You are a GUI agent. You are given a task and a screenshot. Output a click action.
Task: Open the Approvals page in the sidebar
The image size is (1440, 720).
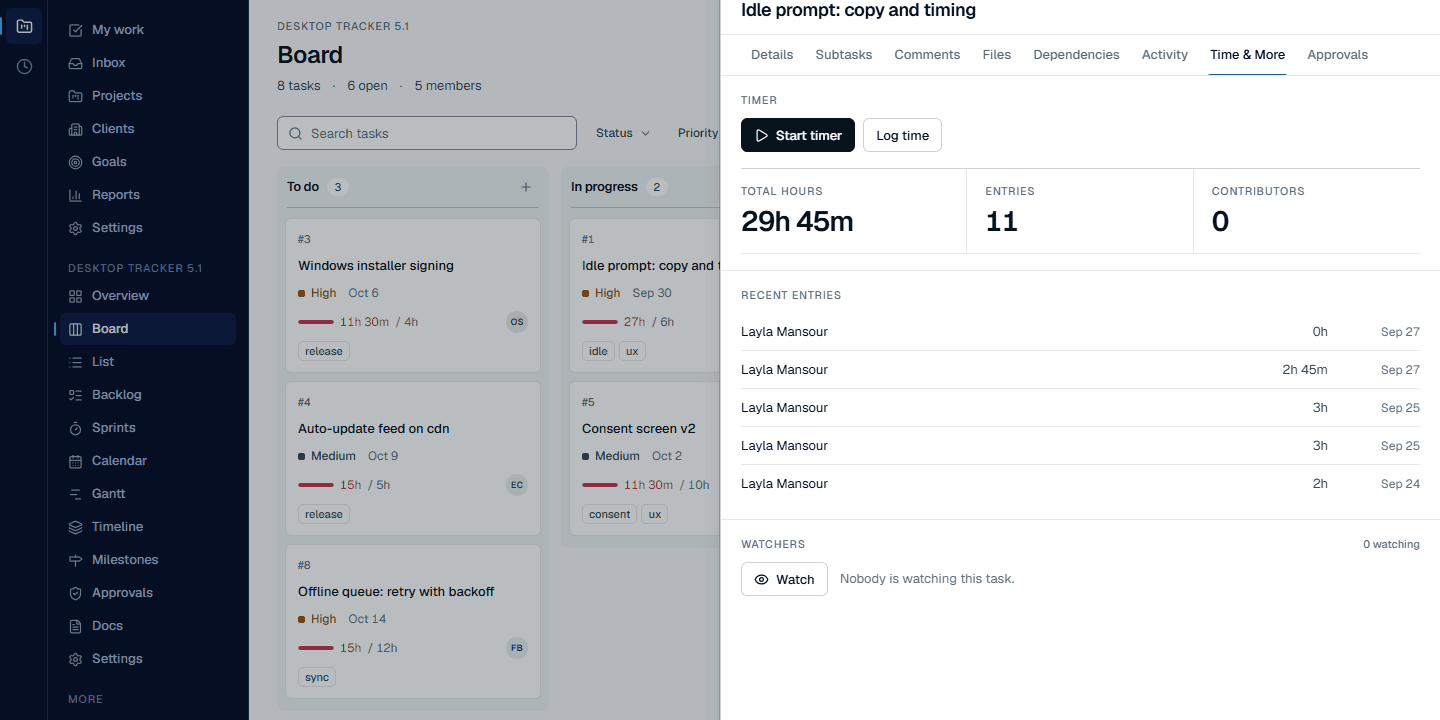pos(147,593)
